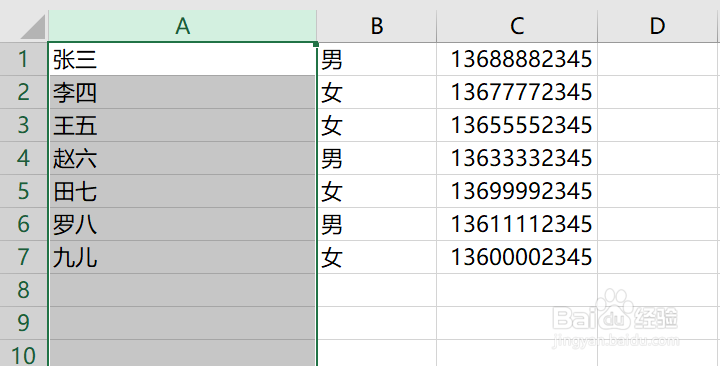
Task: Select row 10 header
Action: pos(24,353)
